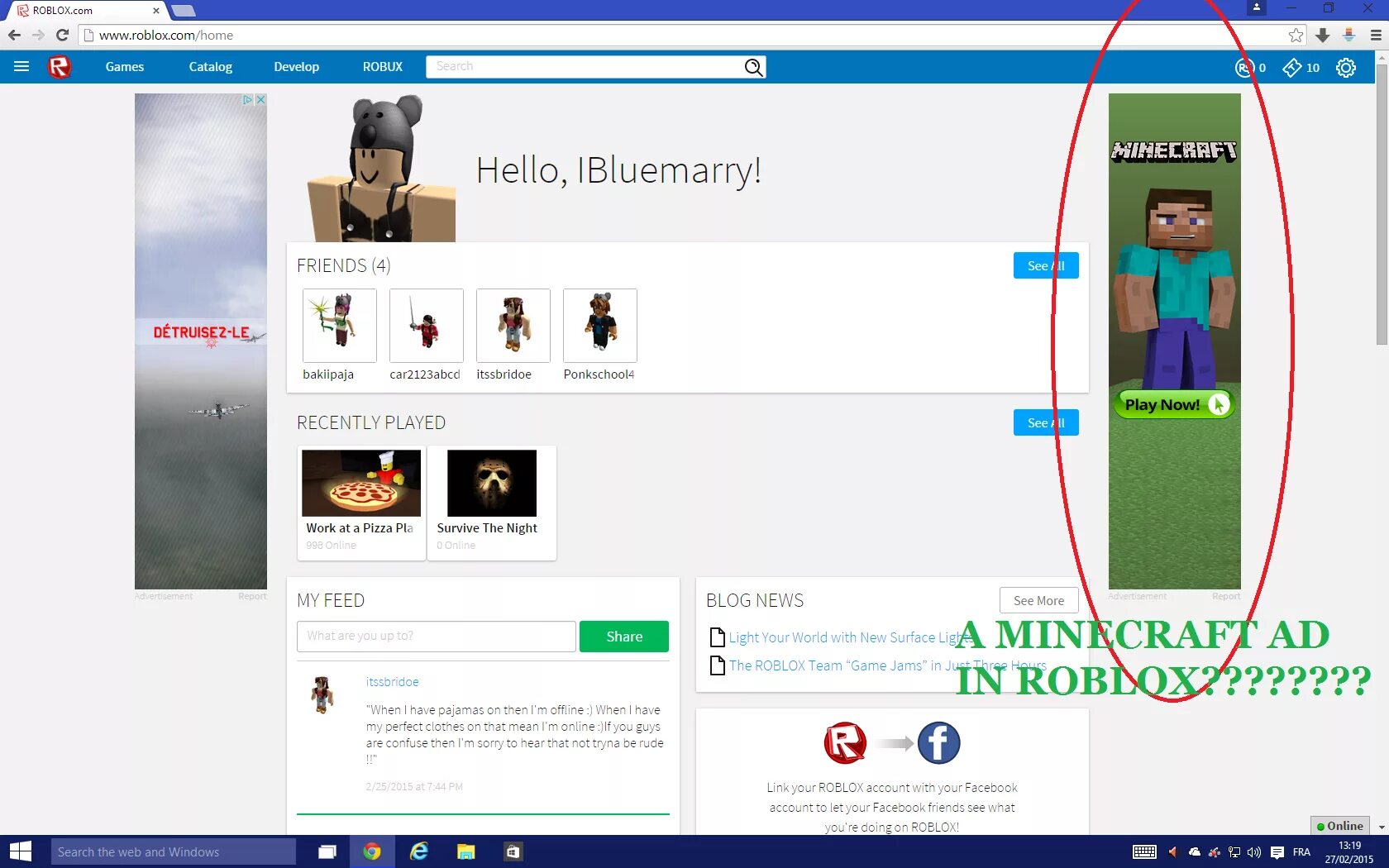
Task: Click the Roblox search field
Action: 584,67
